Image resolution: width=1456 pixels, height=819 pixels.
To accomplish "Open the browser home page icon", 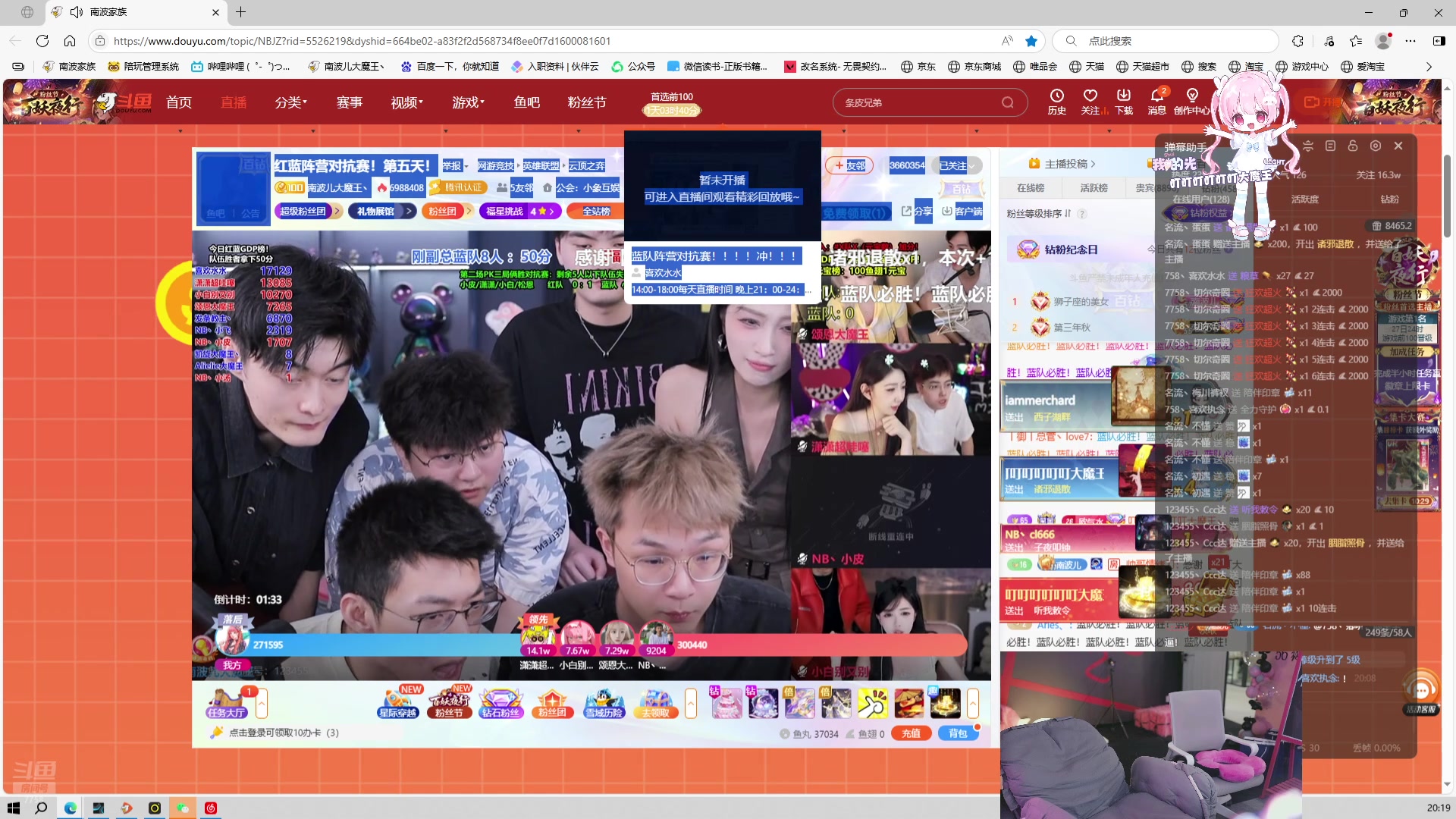I will click(x=70, y=41).
